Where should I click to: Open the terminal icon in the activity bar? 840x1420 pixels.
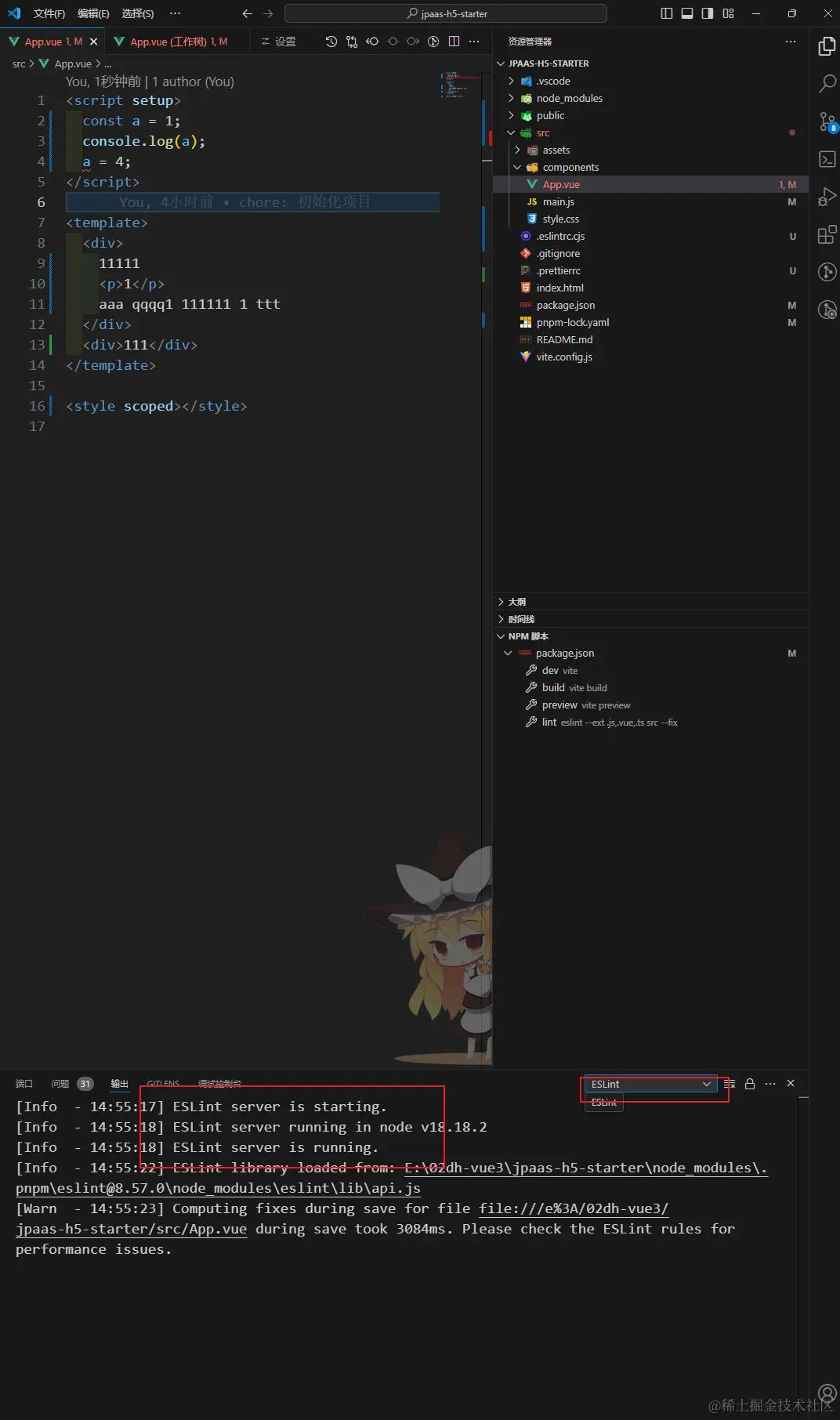[827, 159]
